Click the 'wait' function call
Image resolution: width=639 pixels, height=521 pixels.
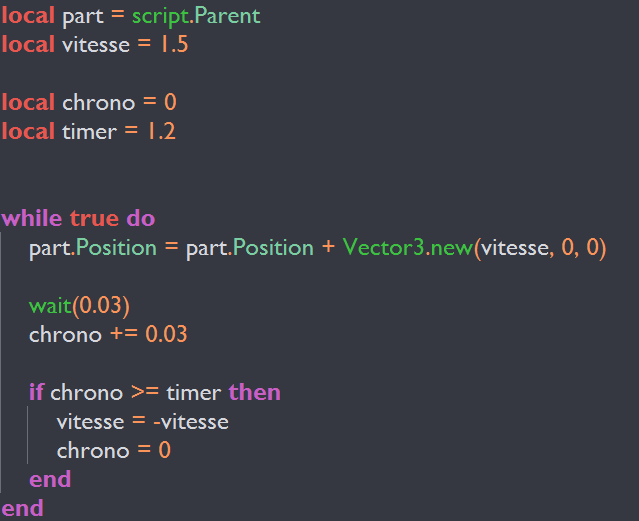click(49, 305)
